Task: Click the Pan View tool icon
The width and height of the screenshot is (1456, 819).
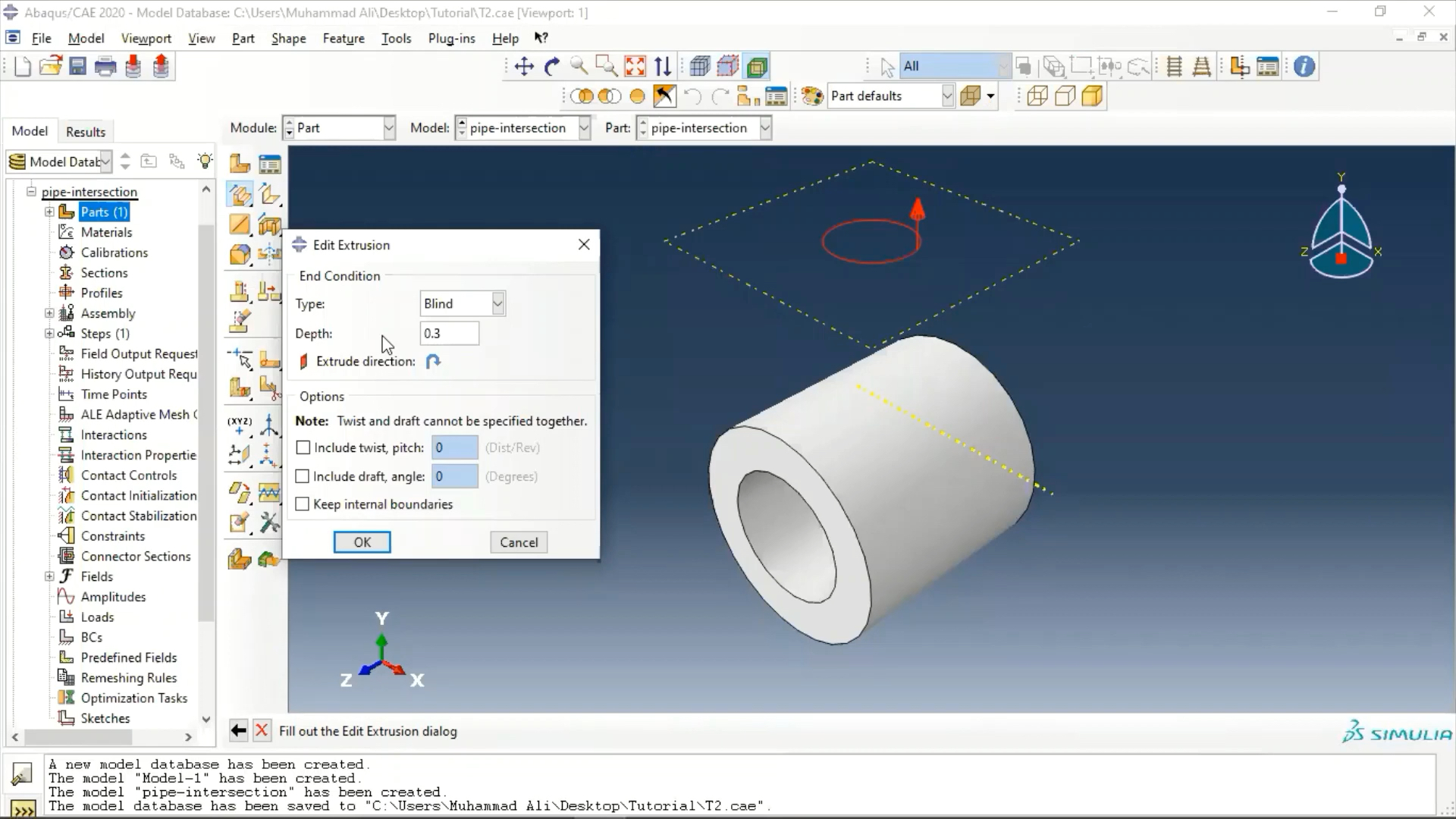Action: click(x=524, y=66)
